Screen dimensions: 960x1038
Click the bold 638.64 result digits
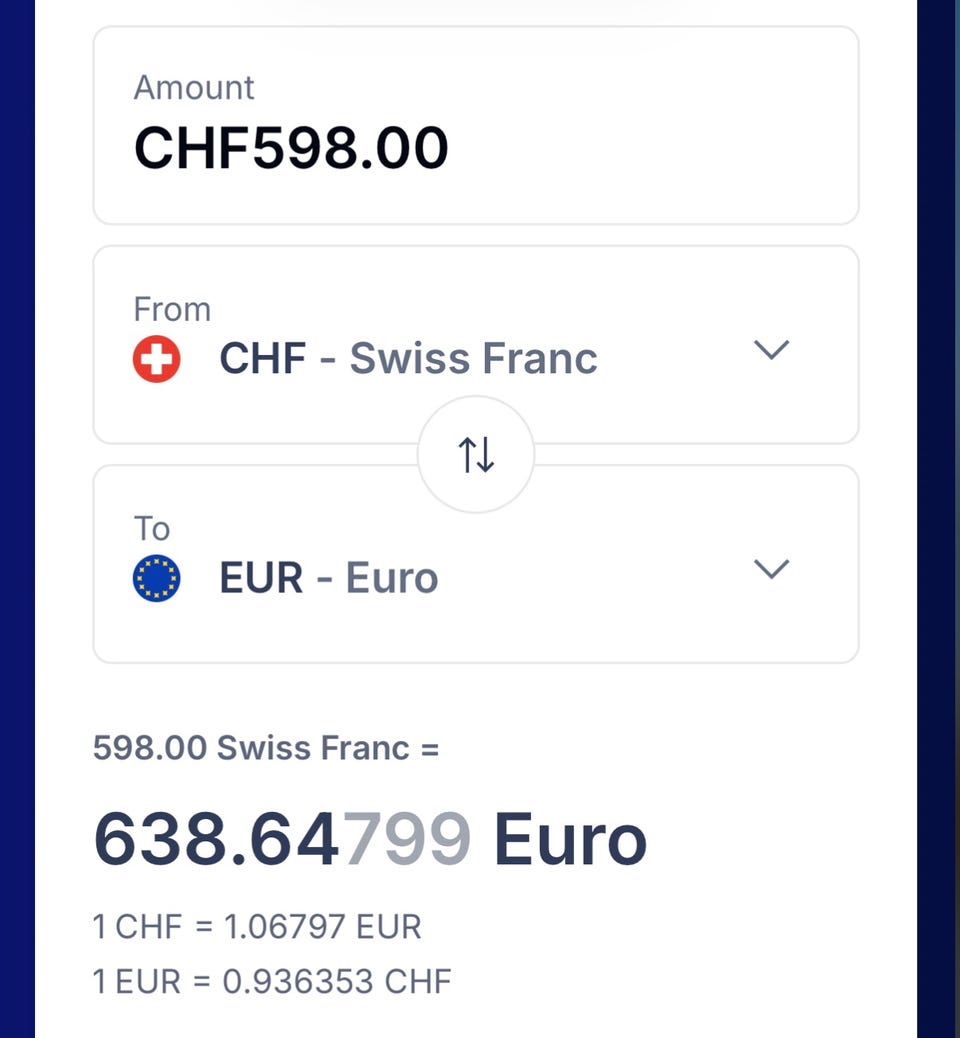point(216,838)
